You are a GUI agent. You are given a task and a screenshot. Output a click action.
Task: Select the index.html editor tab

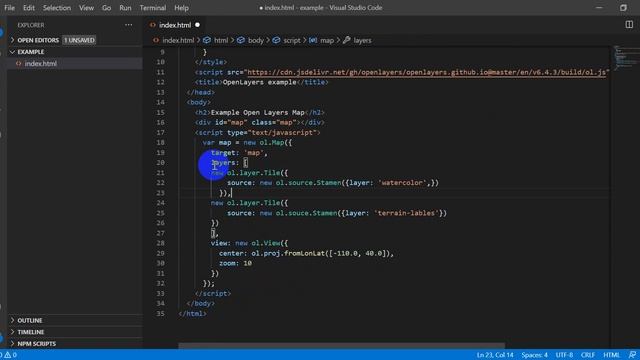tap(175, 25)
